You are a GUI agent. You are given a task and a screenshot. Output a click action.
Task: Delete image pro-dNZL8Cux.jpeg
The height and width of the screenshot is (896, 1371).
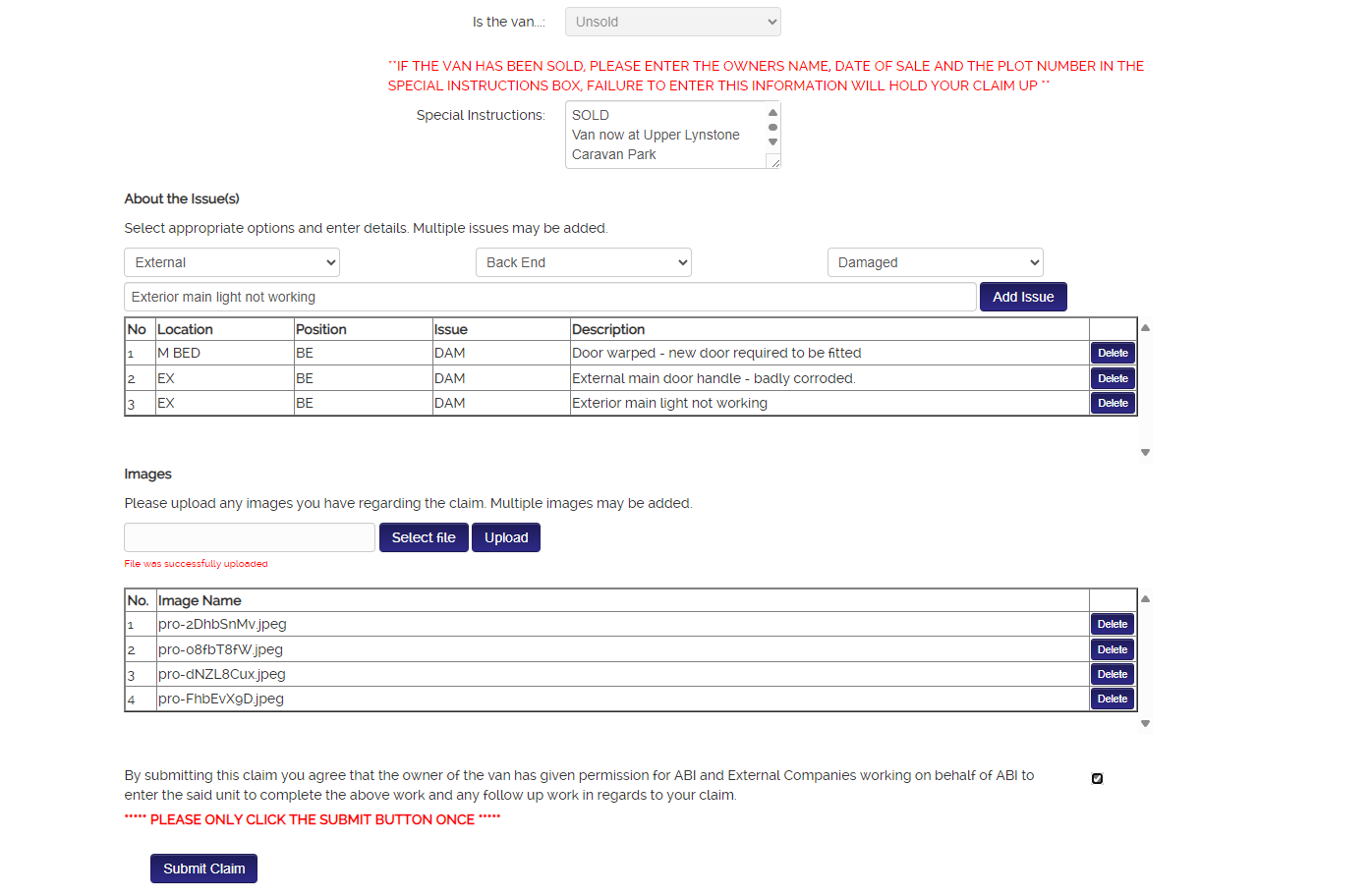[1113, 674]
